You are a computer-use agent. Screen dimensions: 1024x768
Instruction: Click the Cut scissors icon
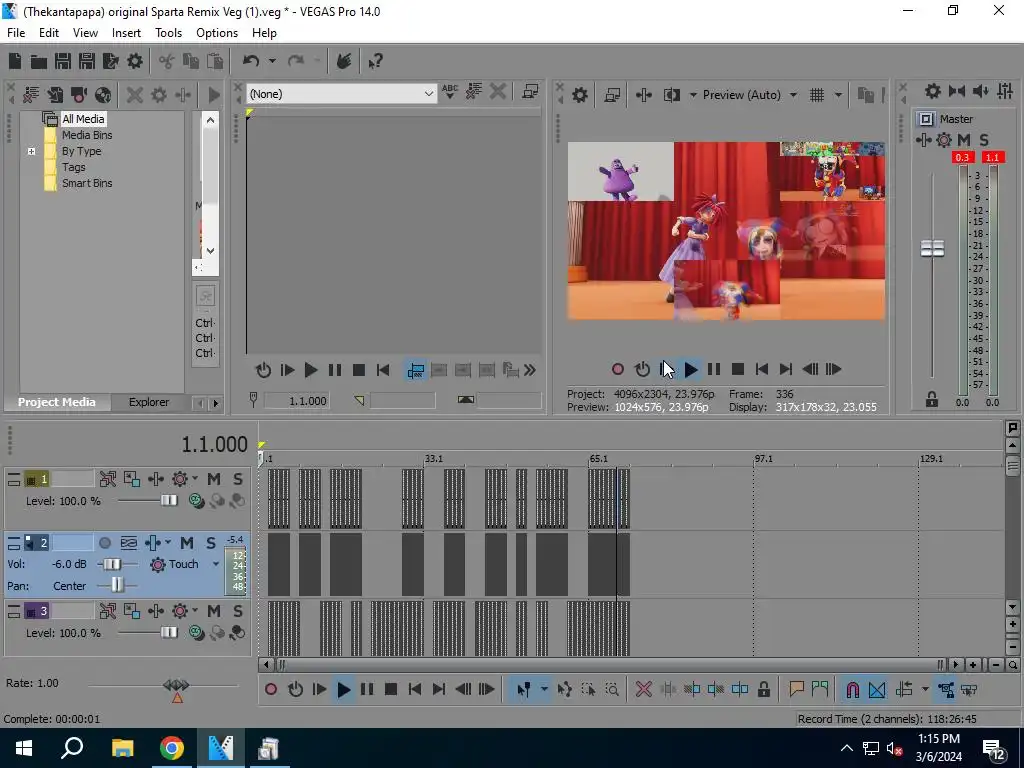[167, 61]
